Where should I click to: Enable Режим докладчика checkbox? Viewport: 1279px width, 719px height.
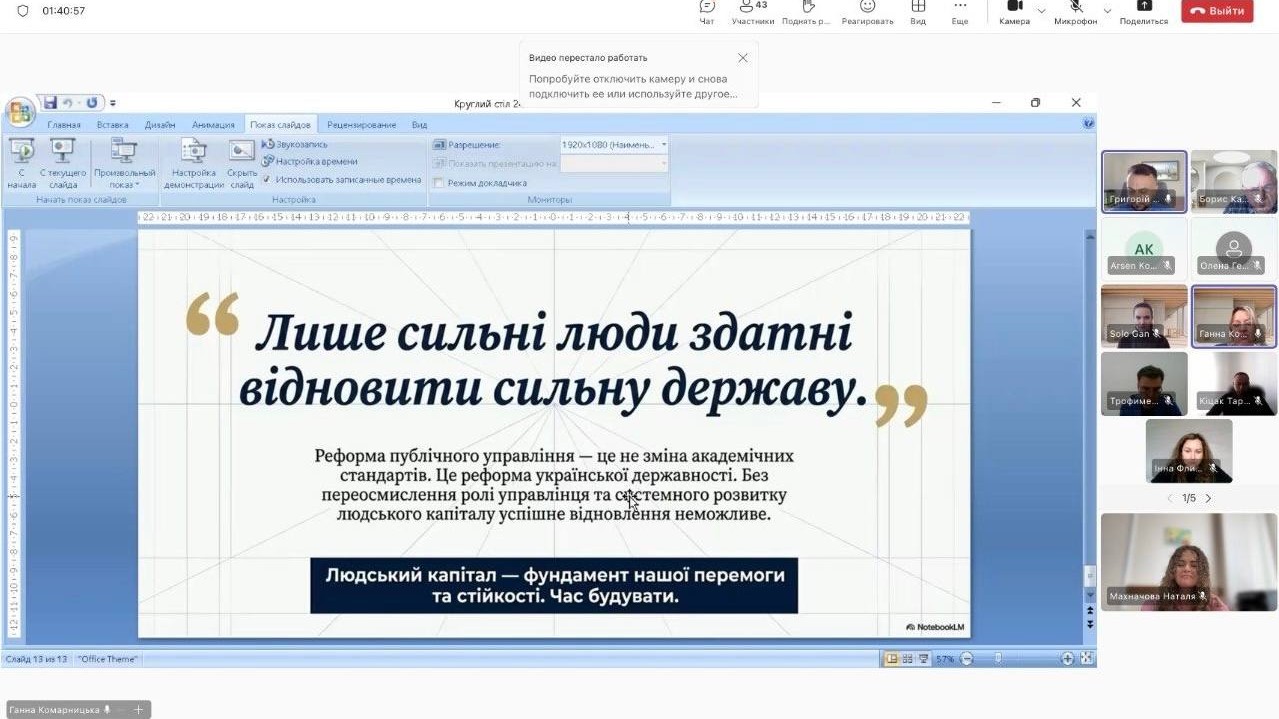tap(439, 183)
